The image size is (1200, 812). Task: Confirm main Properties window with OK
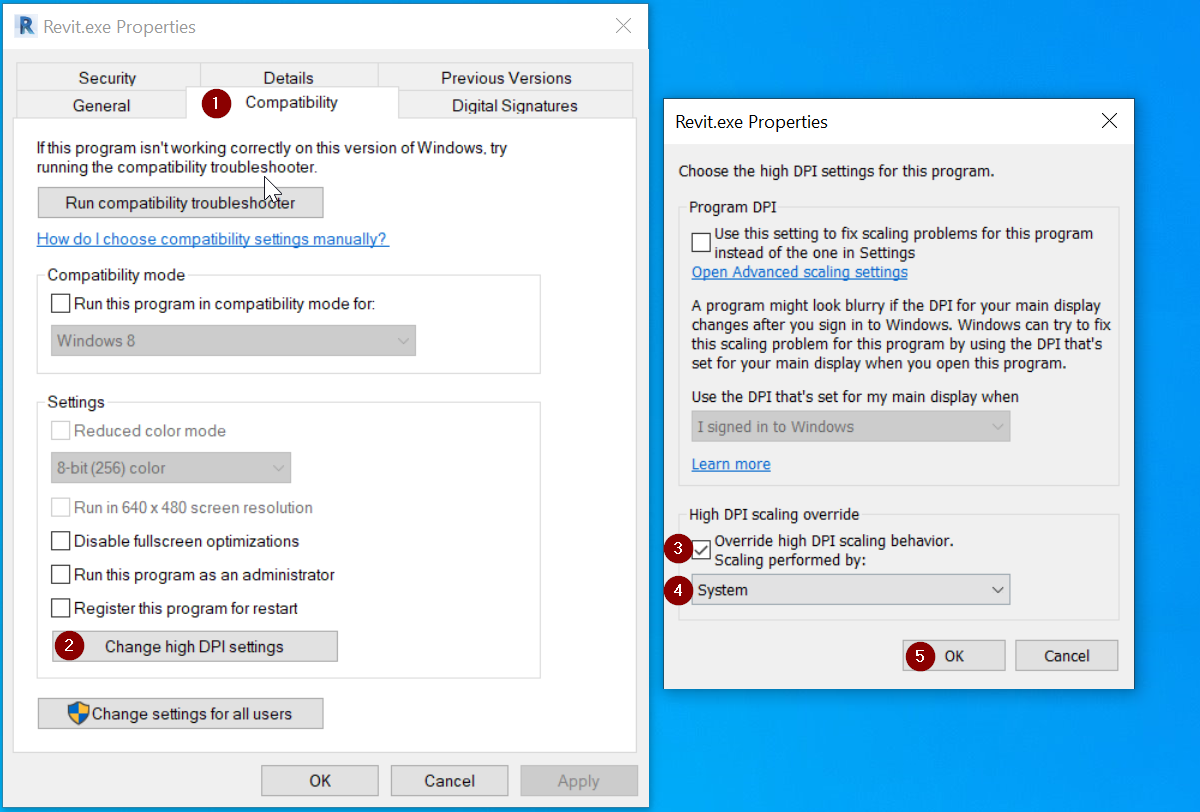click(x=320, y=781)
